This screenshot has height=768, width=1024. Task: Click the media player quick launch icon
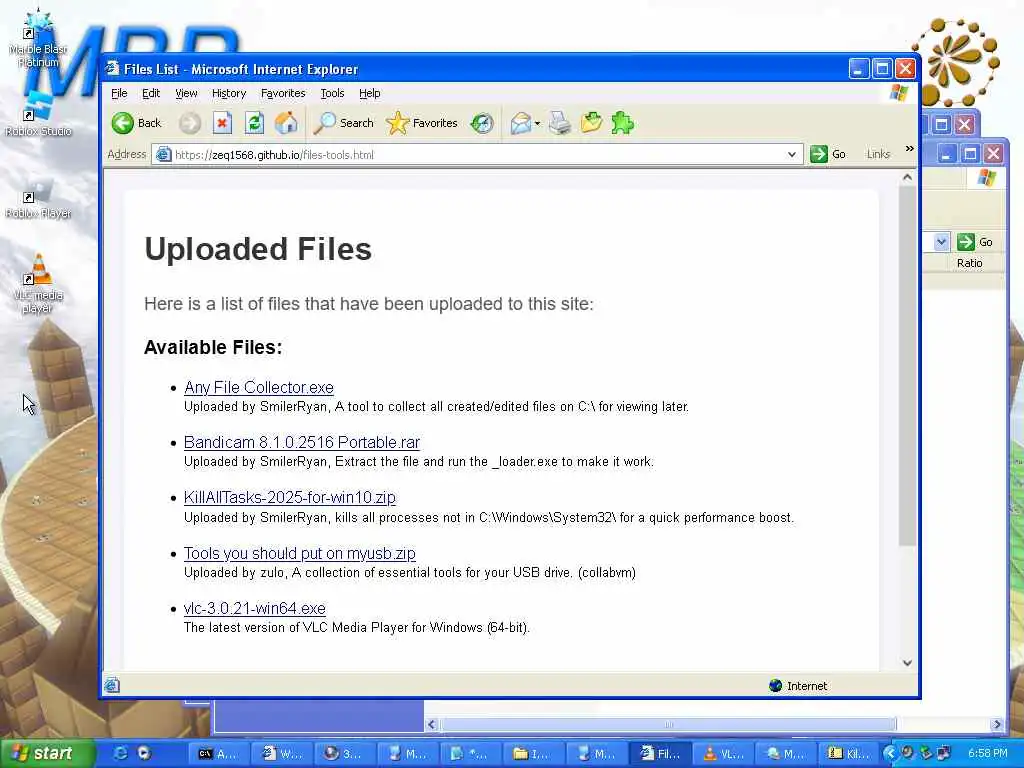[144, 753]
